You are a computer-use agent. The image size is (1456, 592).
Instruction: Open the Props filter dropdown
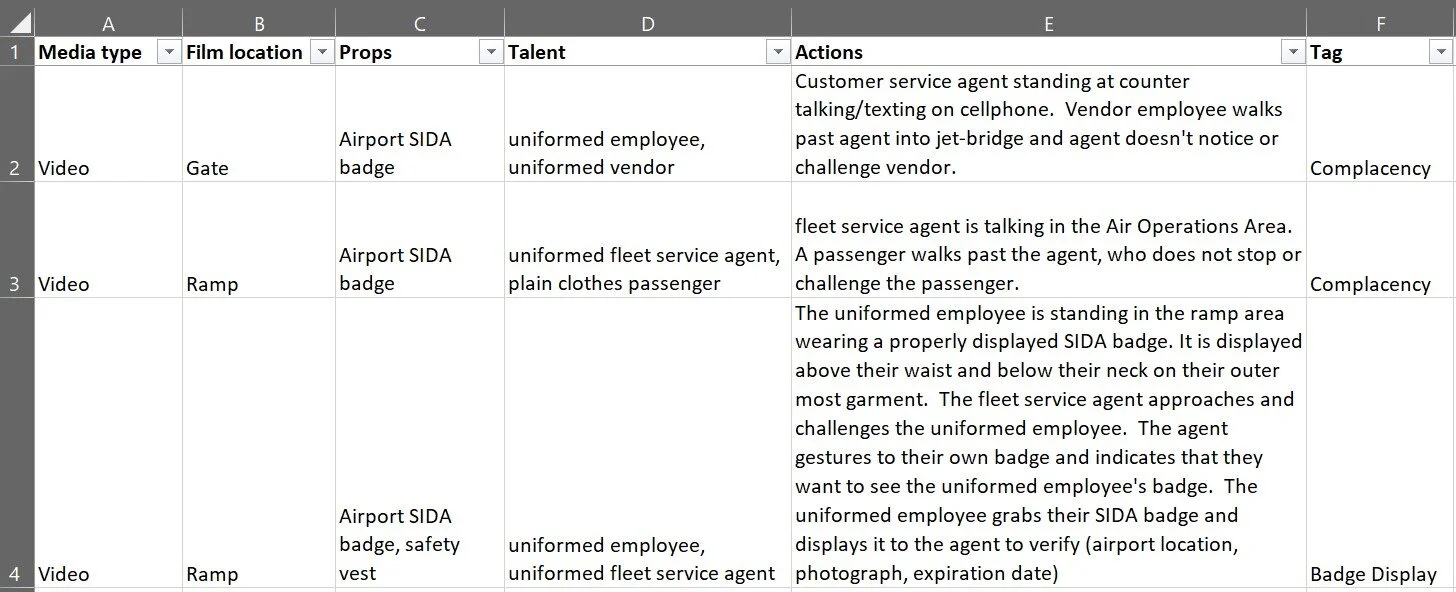point(490,52)
